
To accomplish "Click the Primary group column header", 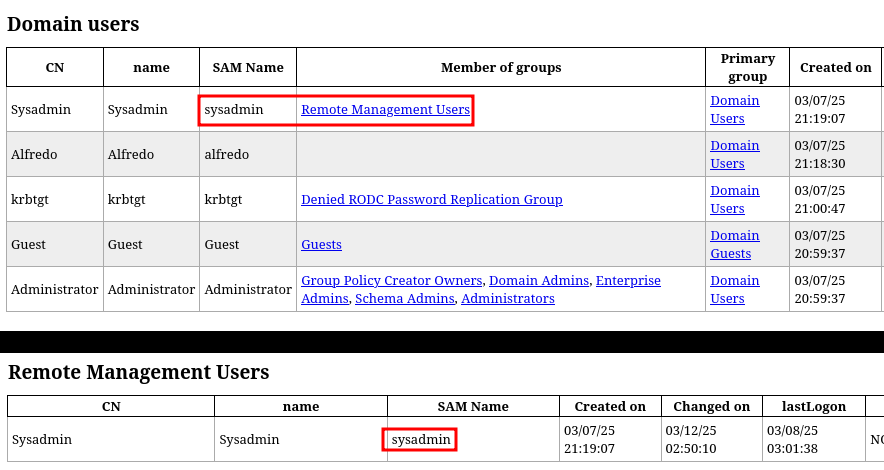I will [747, 68].
